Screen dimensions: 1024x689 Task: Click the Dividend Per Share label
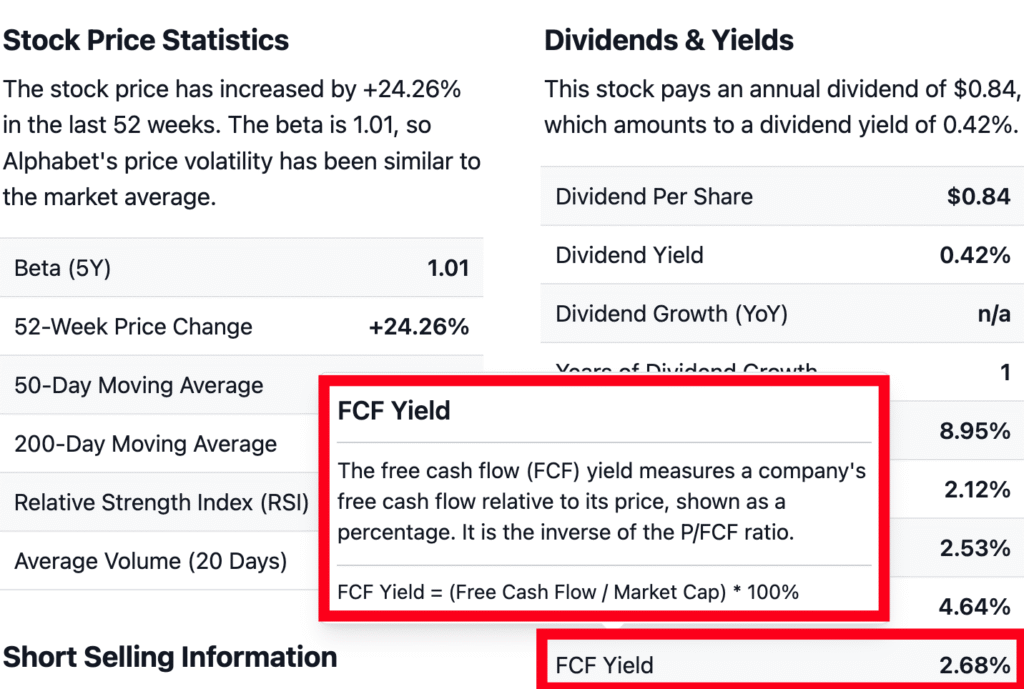pyautogui.click(x=654, y=197)
